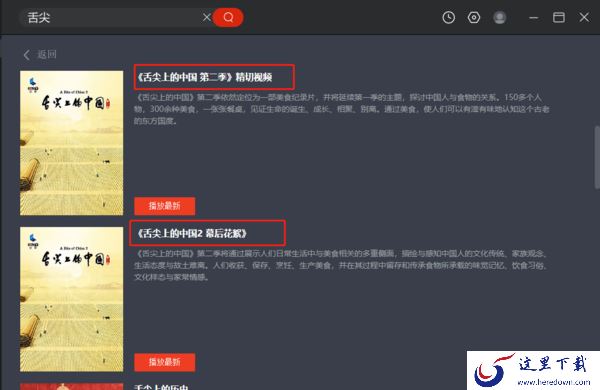Open title 《舌尖上的中国 第二季》精切视频

point(205,77)
